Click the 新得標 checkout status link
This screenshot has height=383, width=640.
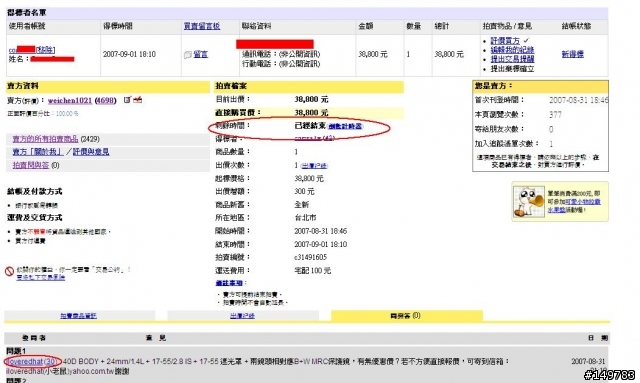(x=573, y=54)
